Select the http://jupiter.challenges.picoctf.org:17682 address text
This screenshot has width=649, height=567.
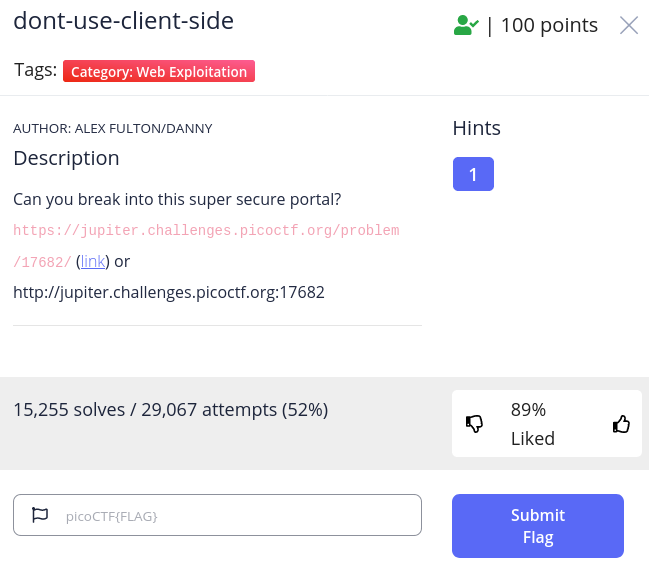coord(169,292)
